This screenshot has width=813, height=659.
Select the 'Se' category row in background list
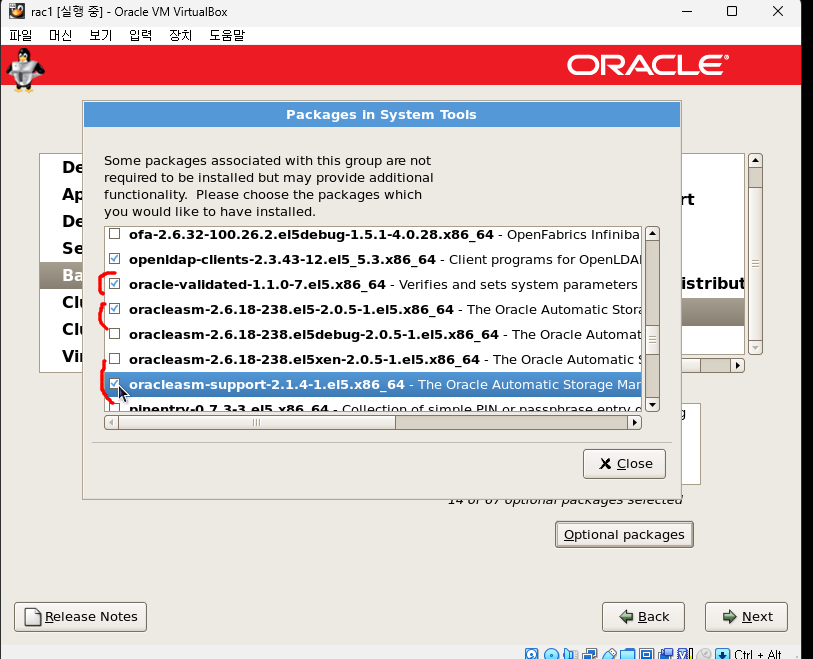pos(61,248)
